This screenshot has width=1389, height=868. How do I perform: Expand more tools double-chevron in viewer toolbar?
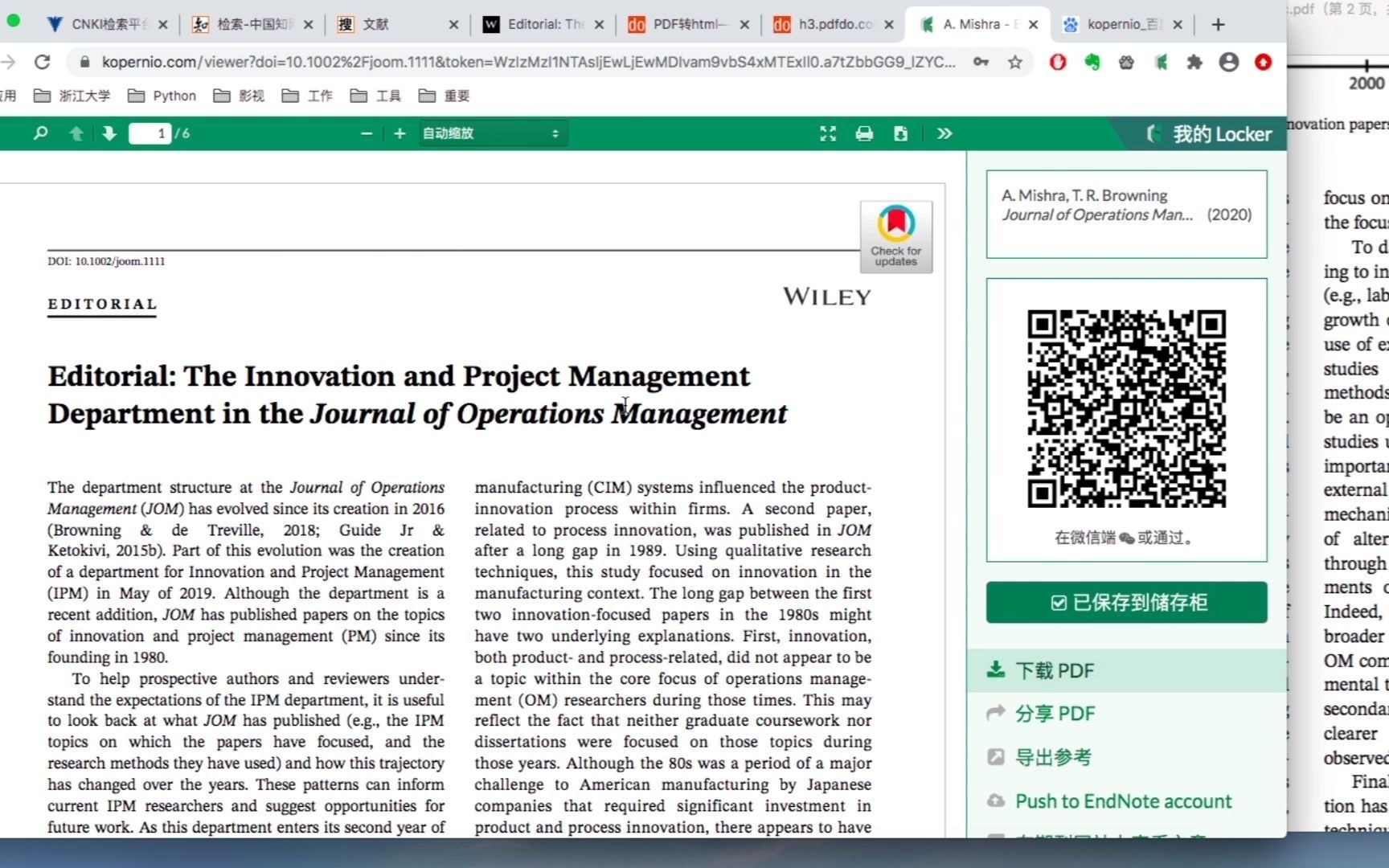pyautogui.click(x=944, y=133)
